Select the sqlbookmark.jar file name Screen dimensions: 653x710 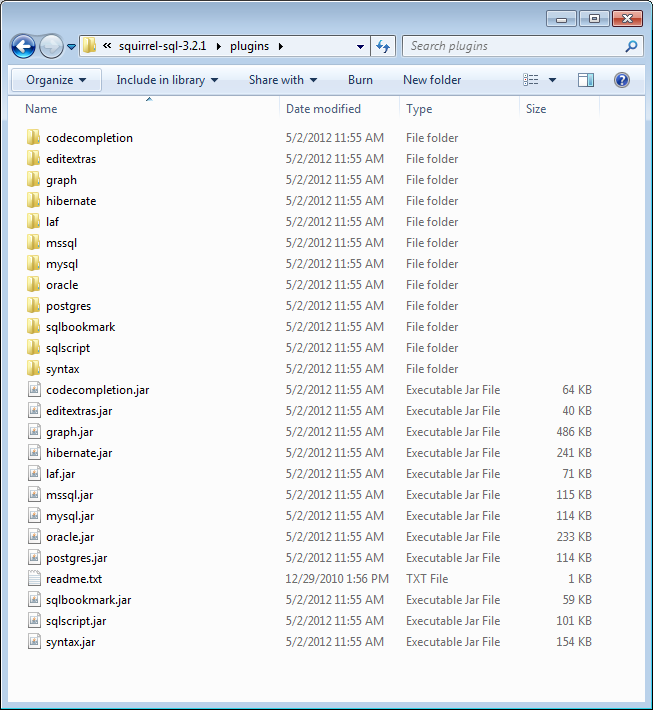click(x=88, y=600)
